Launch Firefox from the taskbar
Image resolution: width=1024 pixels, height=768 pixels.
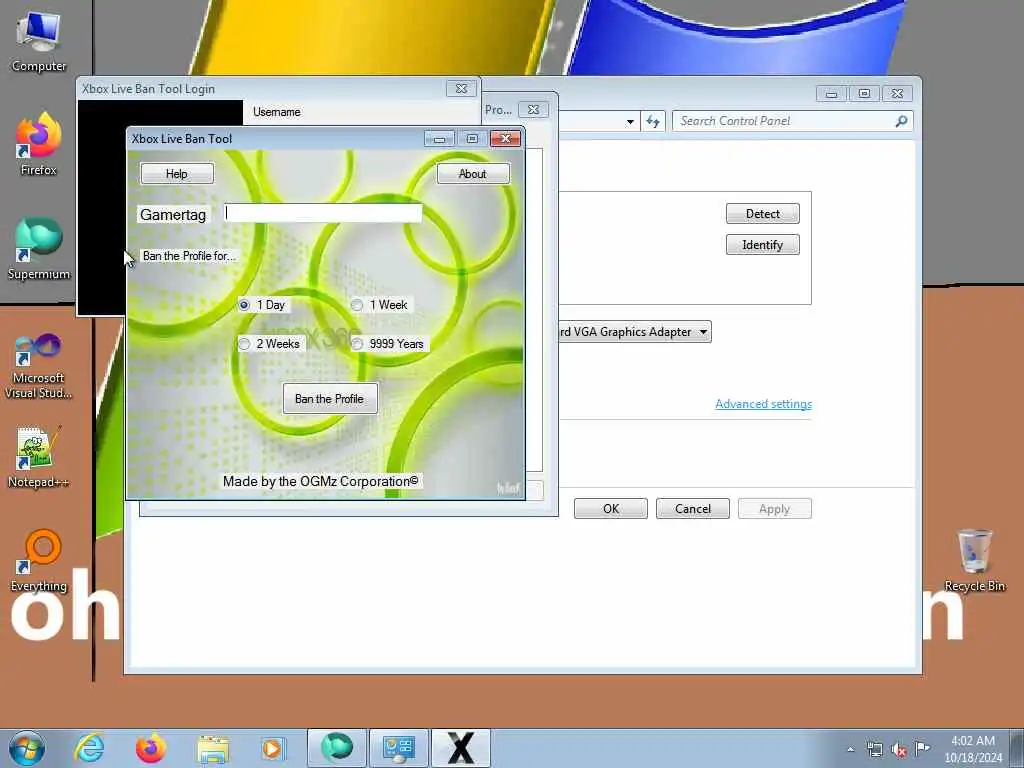[x=150, y=748]
